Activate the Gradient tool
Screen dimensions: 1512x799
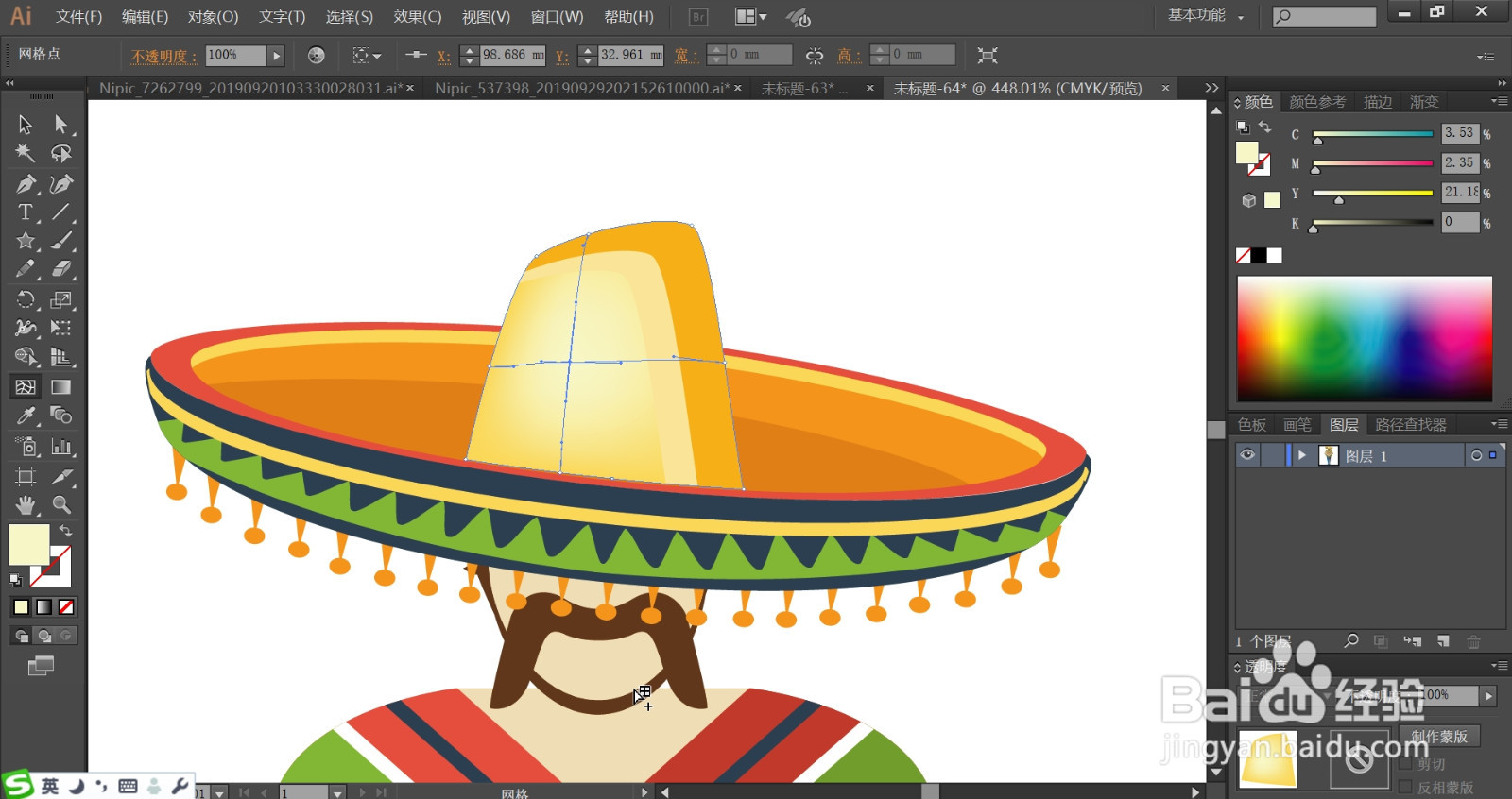[60, 387]
